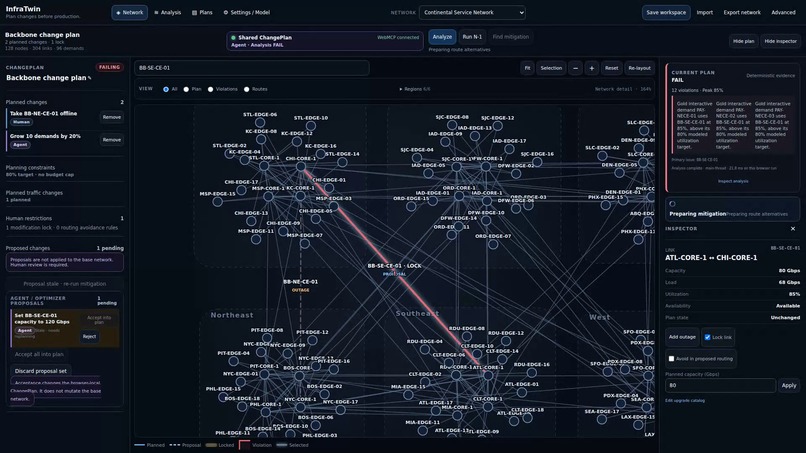Switch to the Network tab
This screenshot has height=453, width=806.
click(130, 12)
